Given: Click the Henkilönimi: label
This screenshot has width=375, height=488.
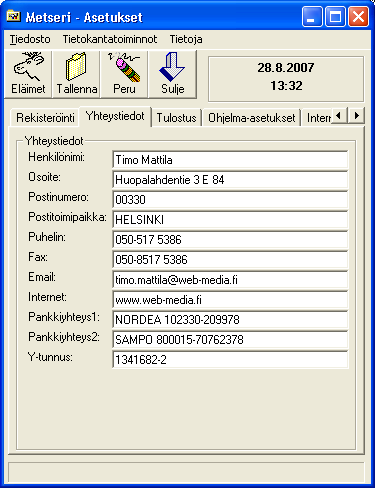Looking at the screenshot, I should 56,157.
